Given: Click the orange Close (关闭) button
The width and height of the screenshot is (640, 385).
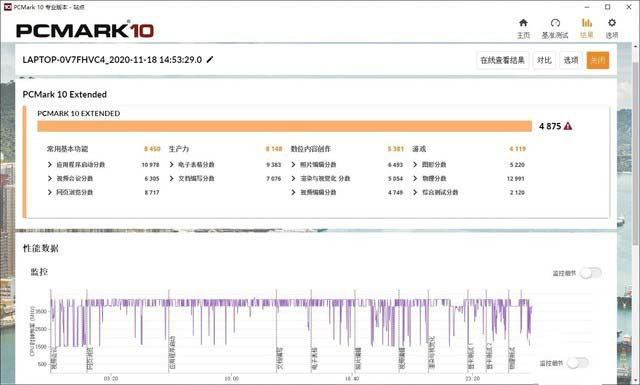Looking at the screenshot, I should coord(598,60).
